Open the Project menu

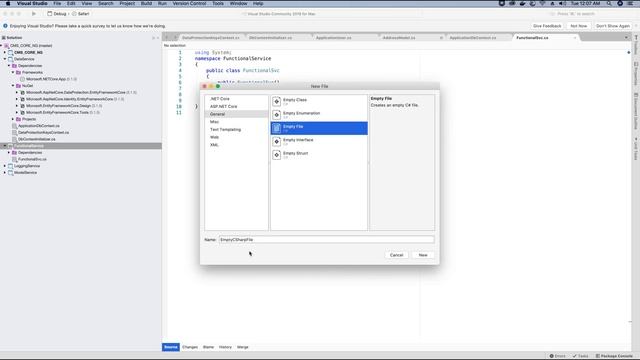(x=127, y=3)
